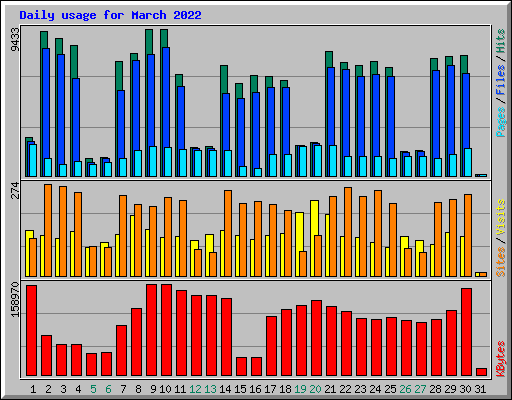
Task: Click the 'Files' legend label
Action: tap(500, 79)
